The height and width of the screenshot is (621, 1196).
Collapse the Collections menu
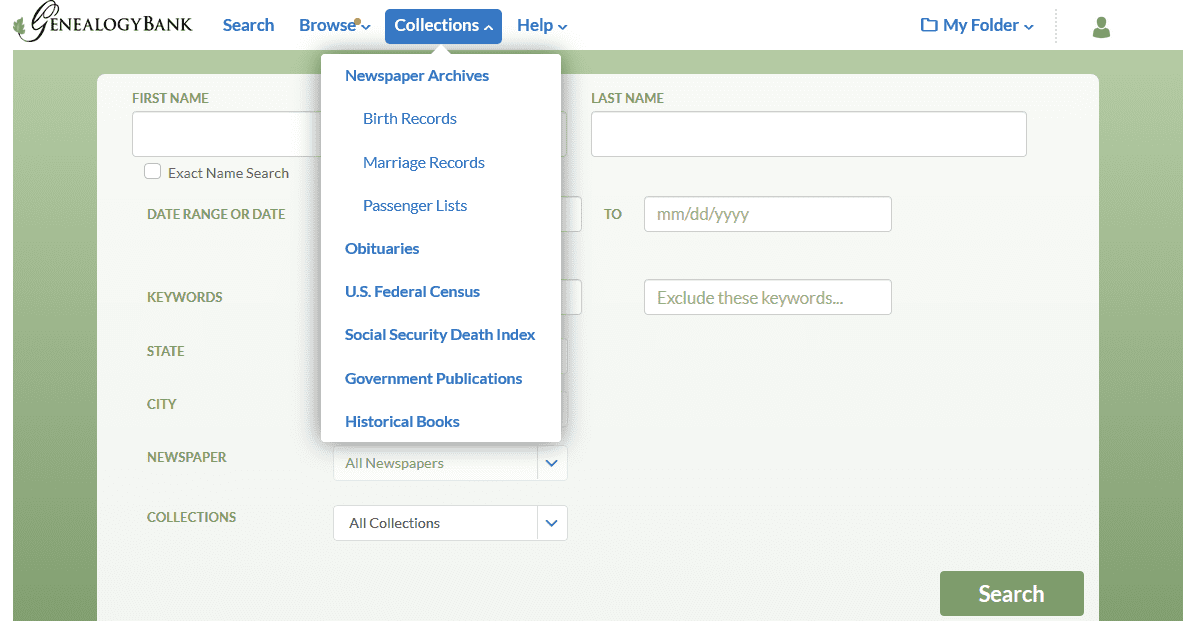tap(443, 26)
